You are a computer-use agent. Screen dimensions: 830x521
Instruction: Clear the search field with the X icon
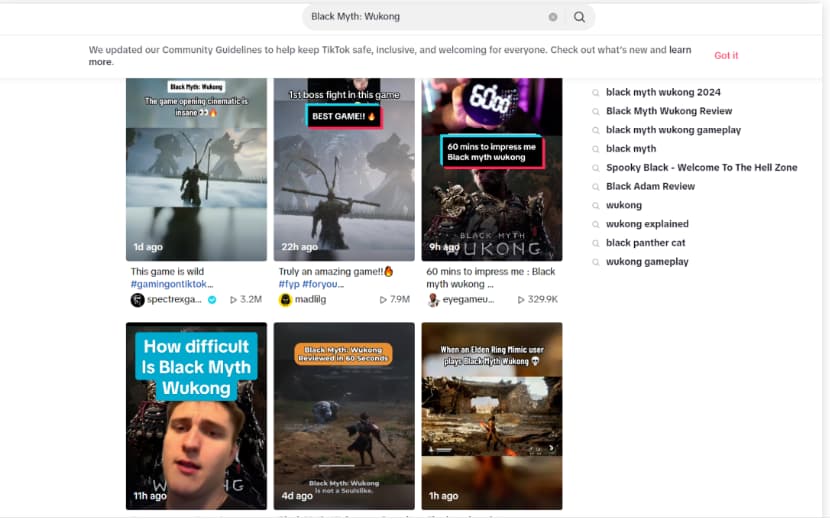[553, 17]
